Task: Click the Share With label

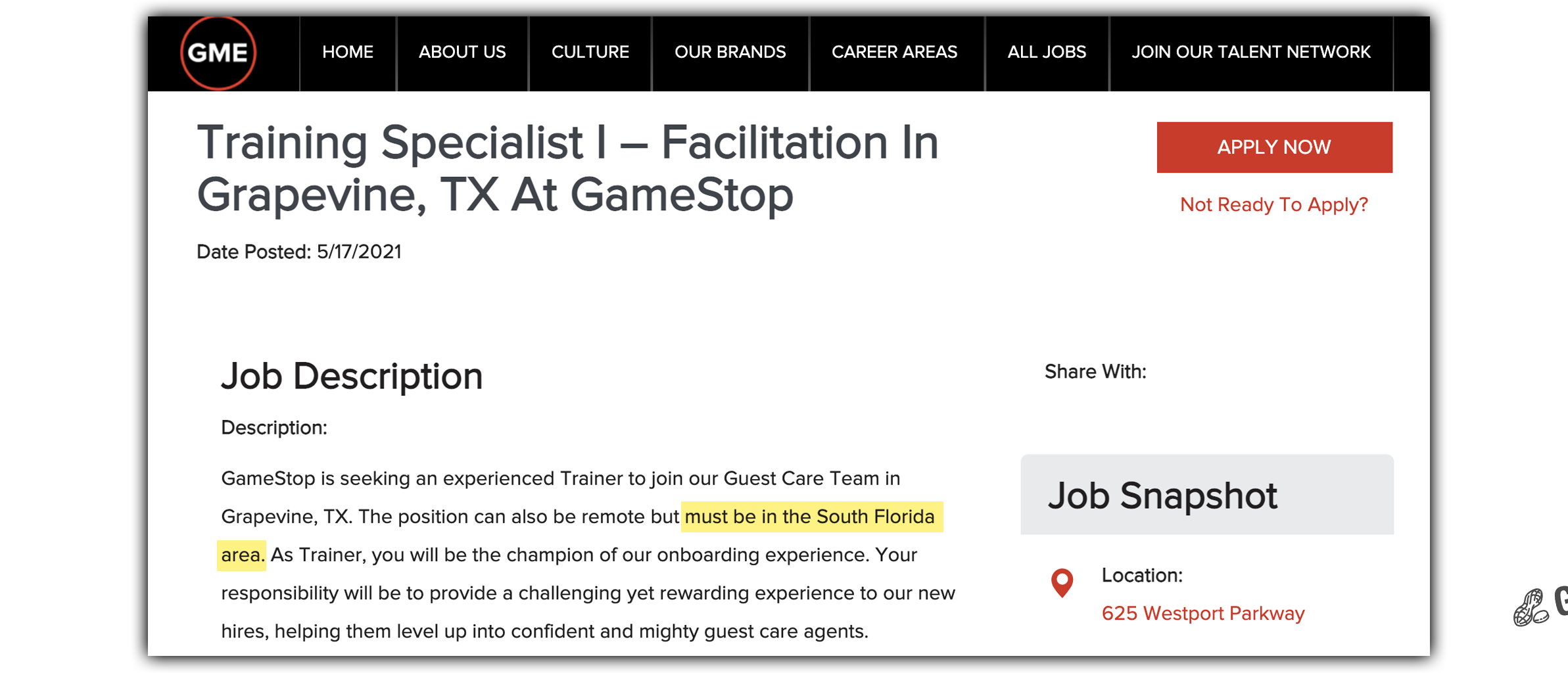Action: click(1095, 371)
